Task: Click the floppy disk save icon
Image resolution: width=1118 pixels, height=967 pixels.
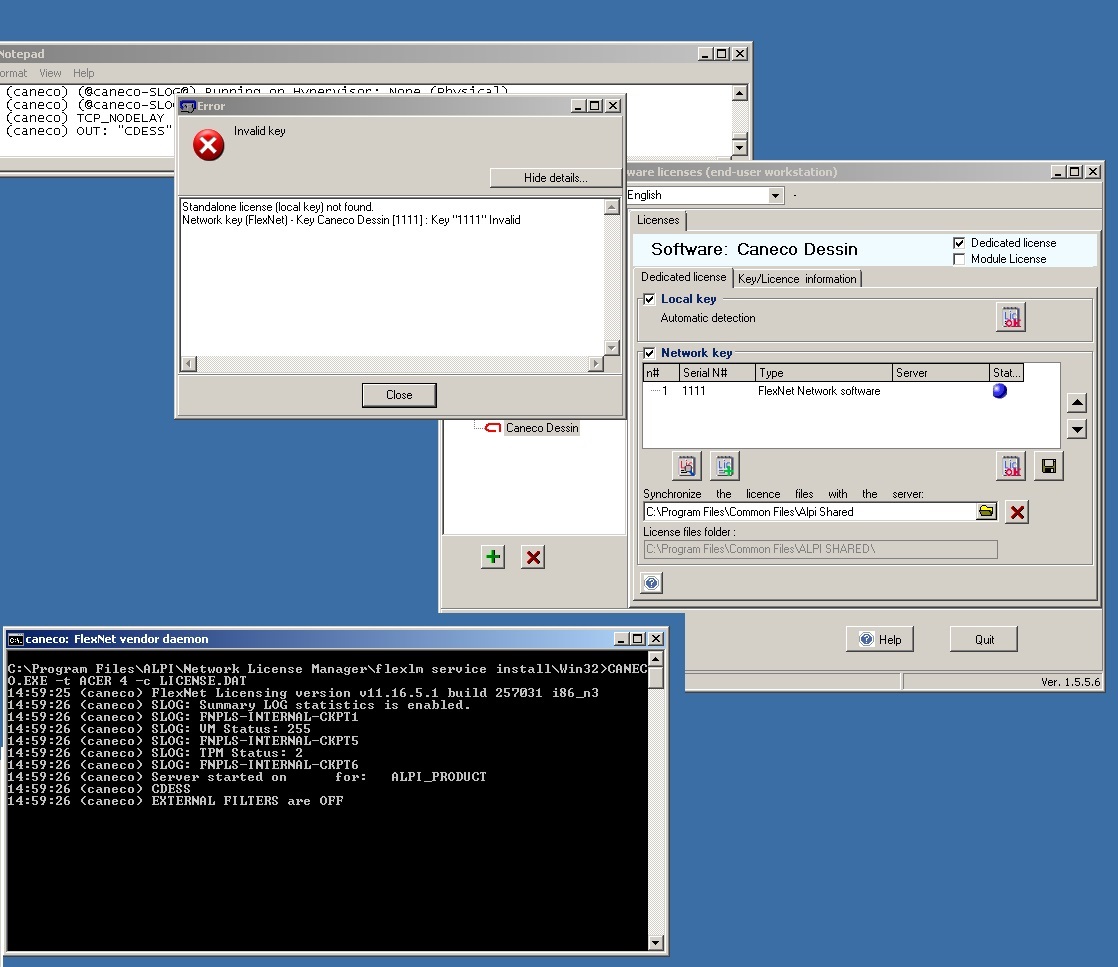Action: [x=1049, y=466]
